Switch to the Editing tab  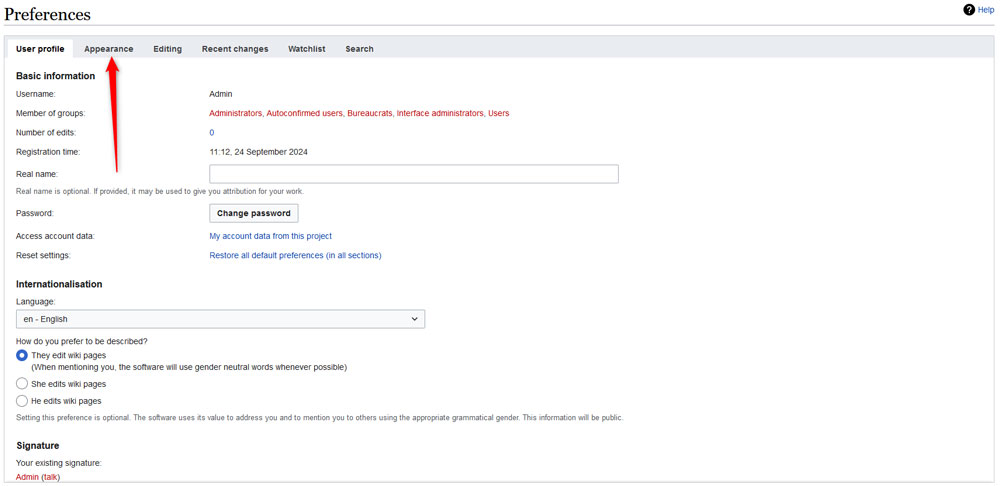click(x=167, y=49)
